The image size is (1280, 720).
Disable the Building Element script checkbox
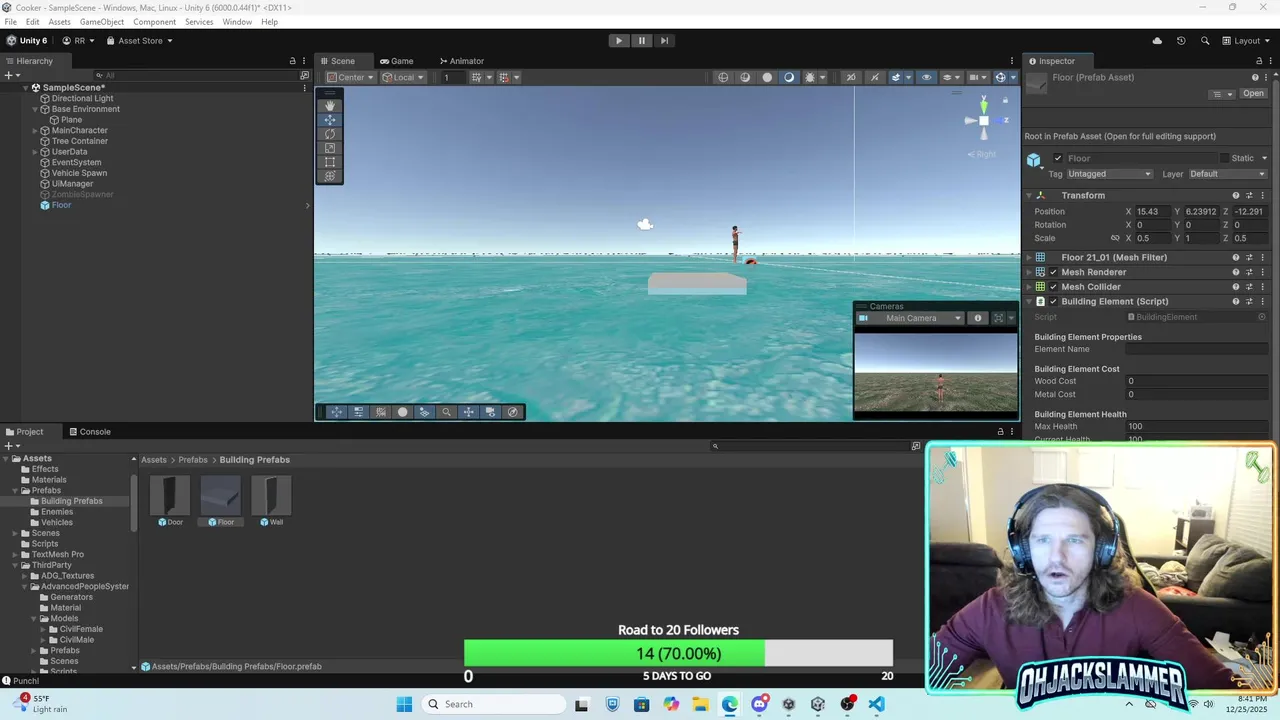coord(1053,301)
